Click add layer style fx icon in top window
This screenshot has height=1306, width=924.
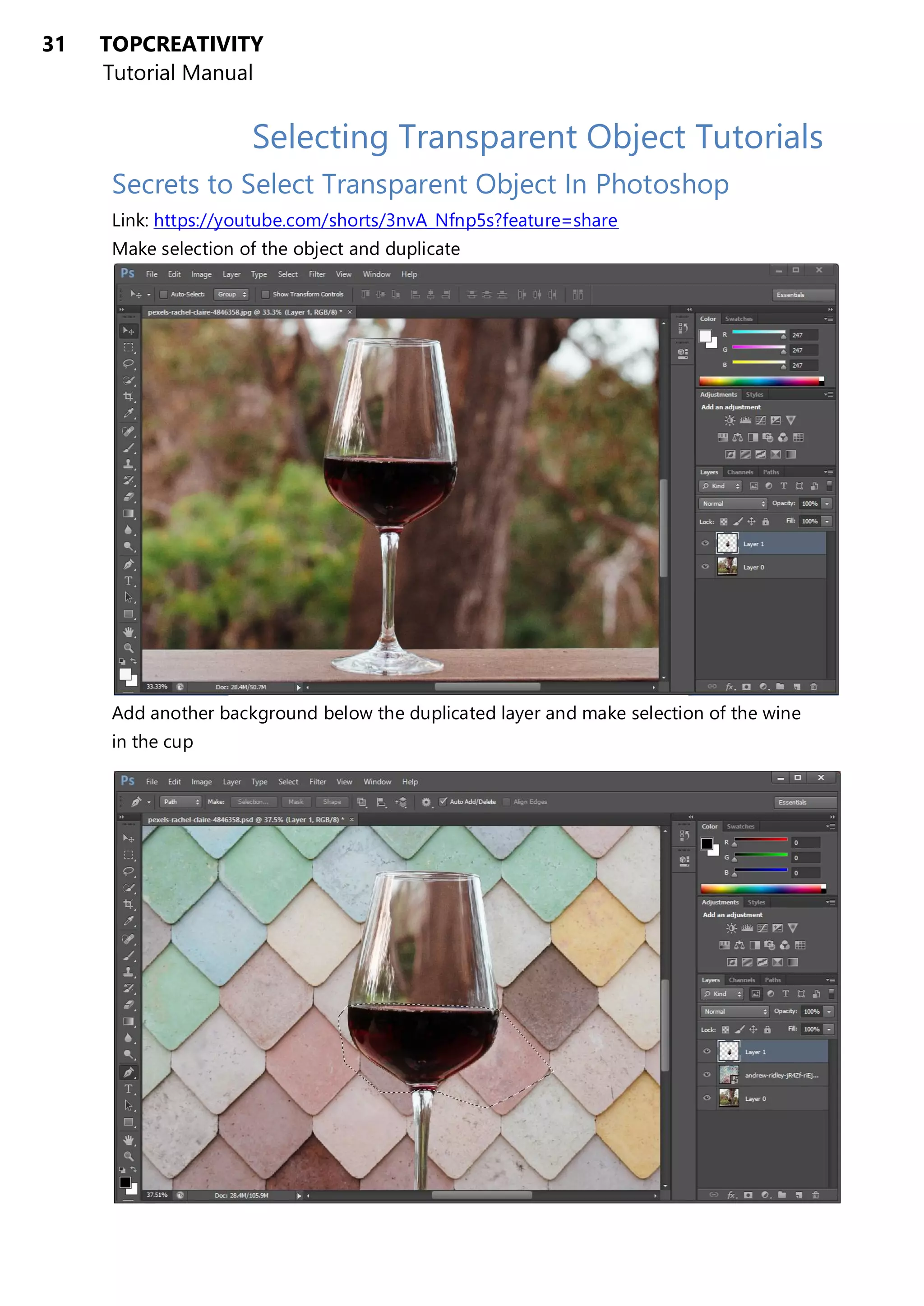(x=730, y=687)
